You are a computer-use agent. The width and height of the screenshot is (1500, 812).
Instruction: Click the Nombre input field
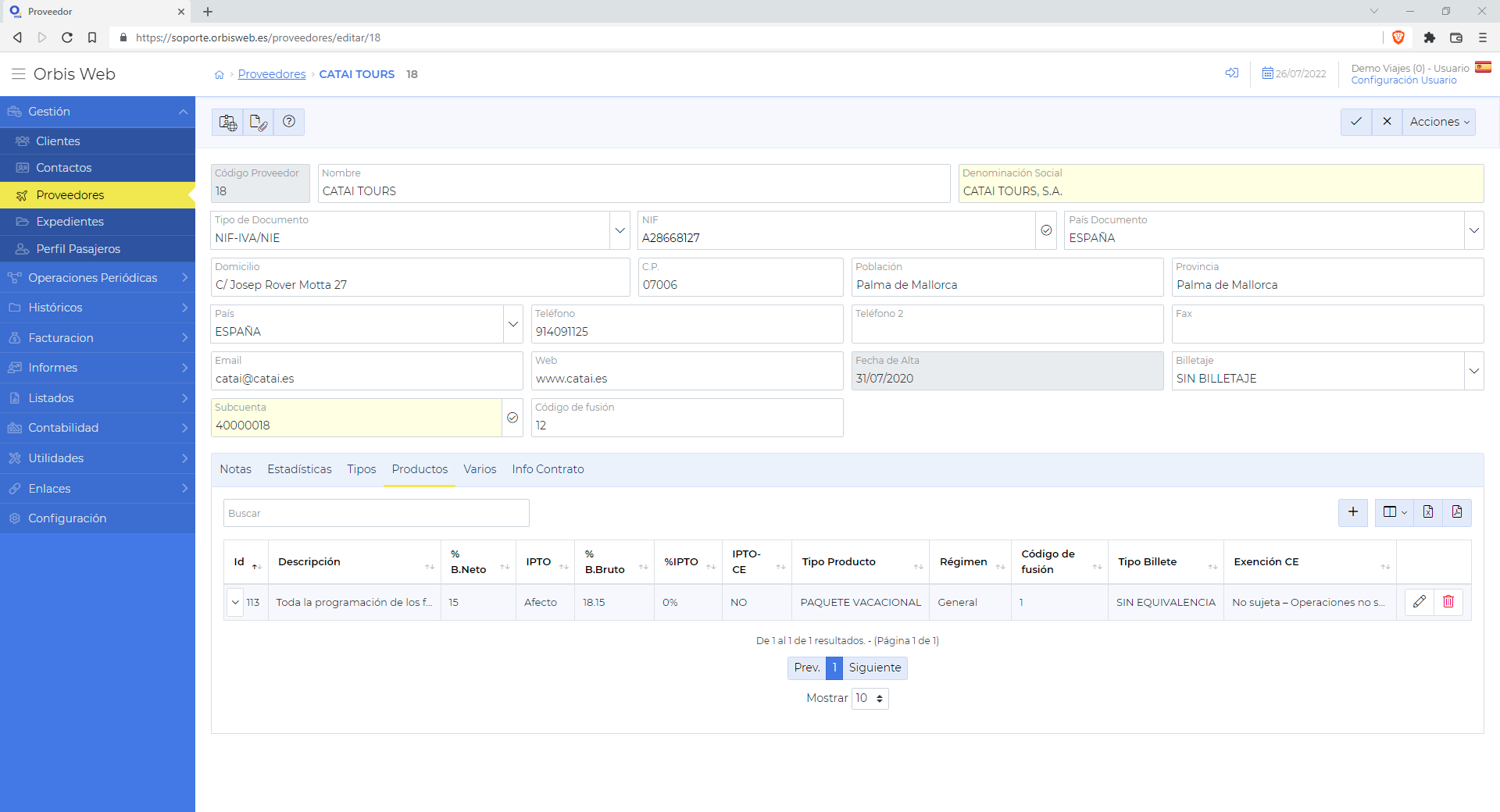point(634,183)
